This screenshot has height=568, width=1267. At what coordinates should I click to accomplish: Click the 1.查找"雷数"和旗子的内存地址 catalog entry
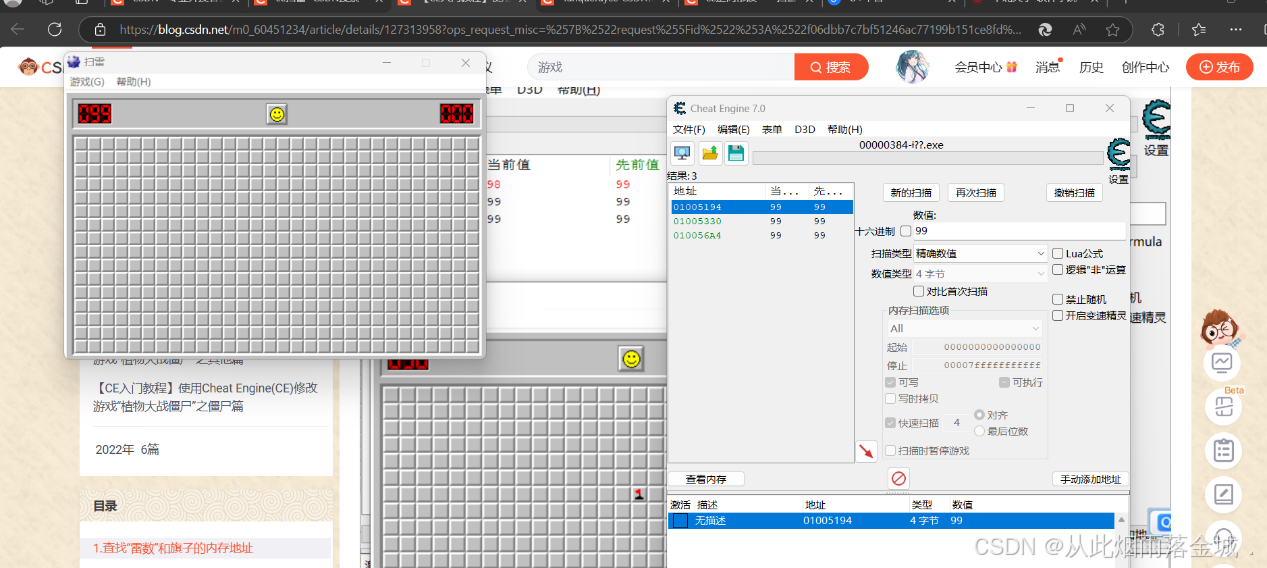coord(205,548)
